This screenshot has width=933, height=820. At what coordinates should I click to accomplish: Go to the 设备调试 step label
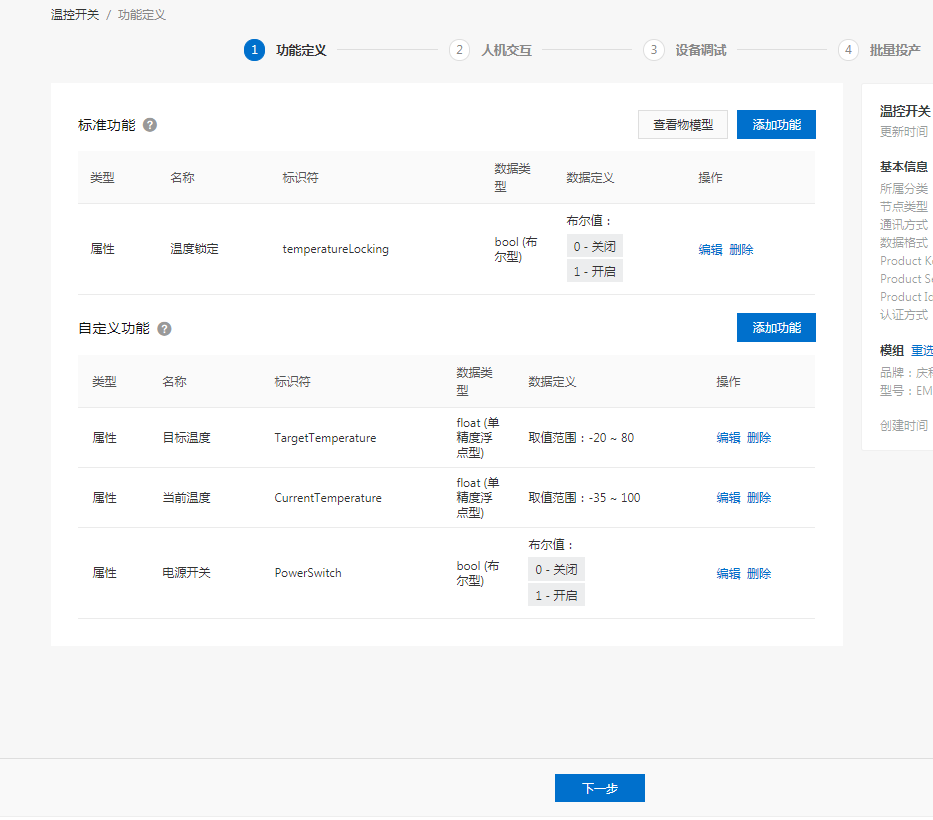[x=700, y=50]
